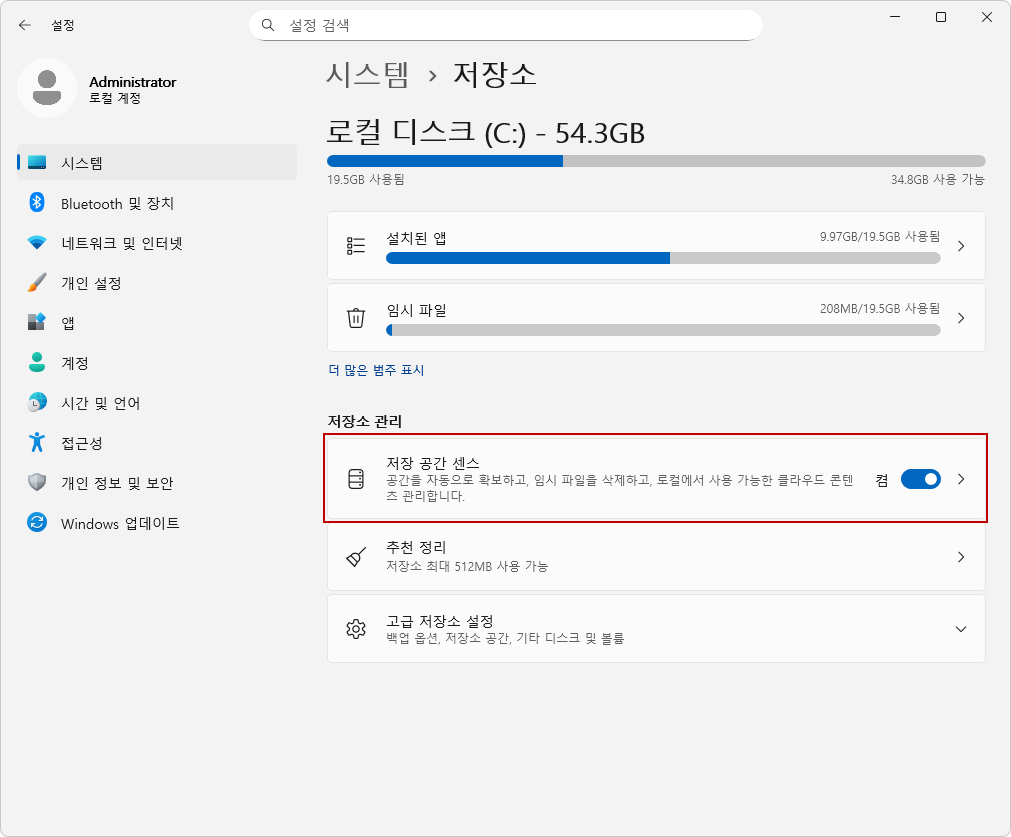Click 9.97GB/19.5GB 사용됨 value

click(879, 237)
